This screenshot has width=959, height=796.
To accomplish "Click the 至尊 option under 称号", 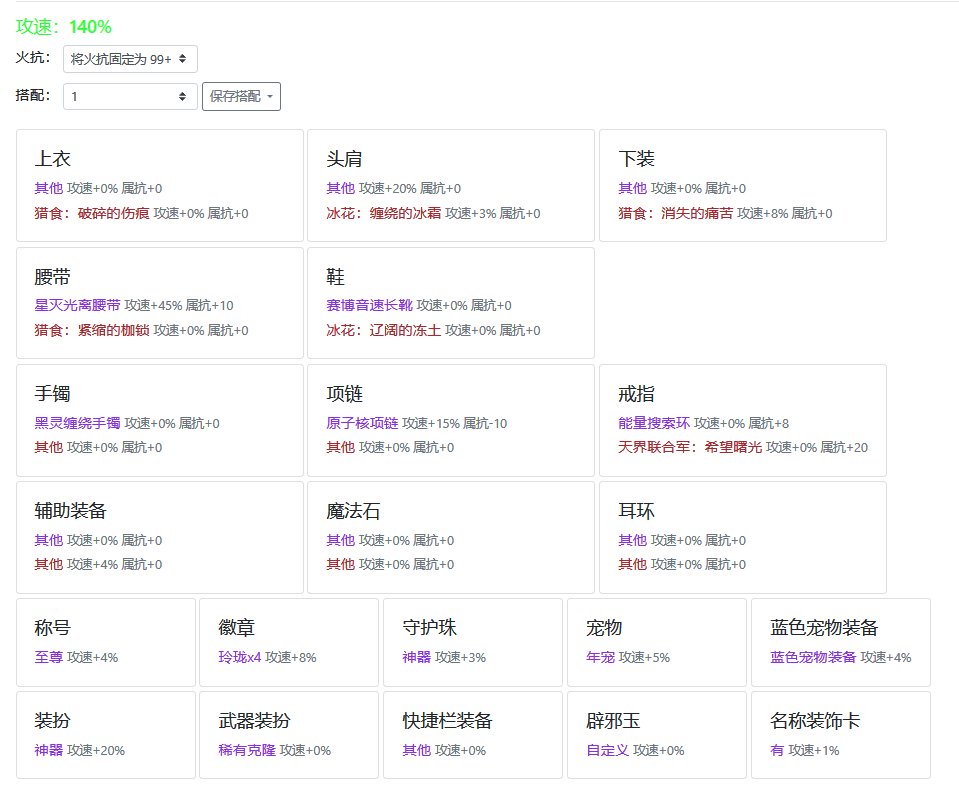I will pos(48,658).
